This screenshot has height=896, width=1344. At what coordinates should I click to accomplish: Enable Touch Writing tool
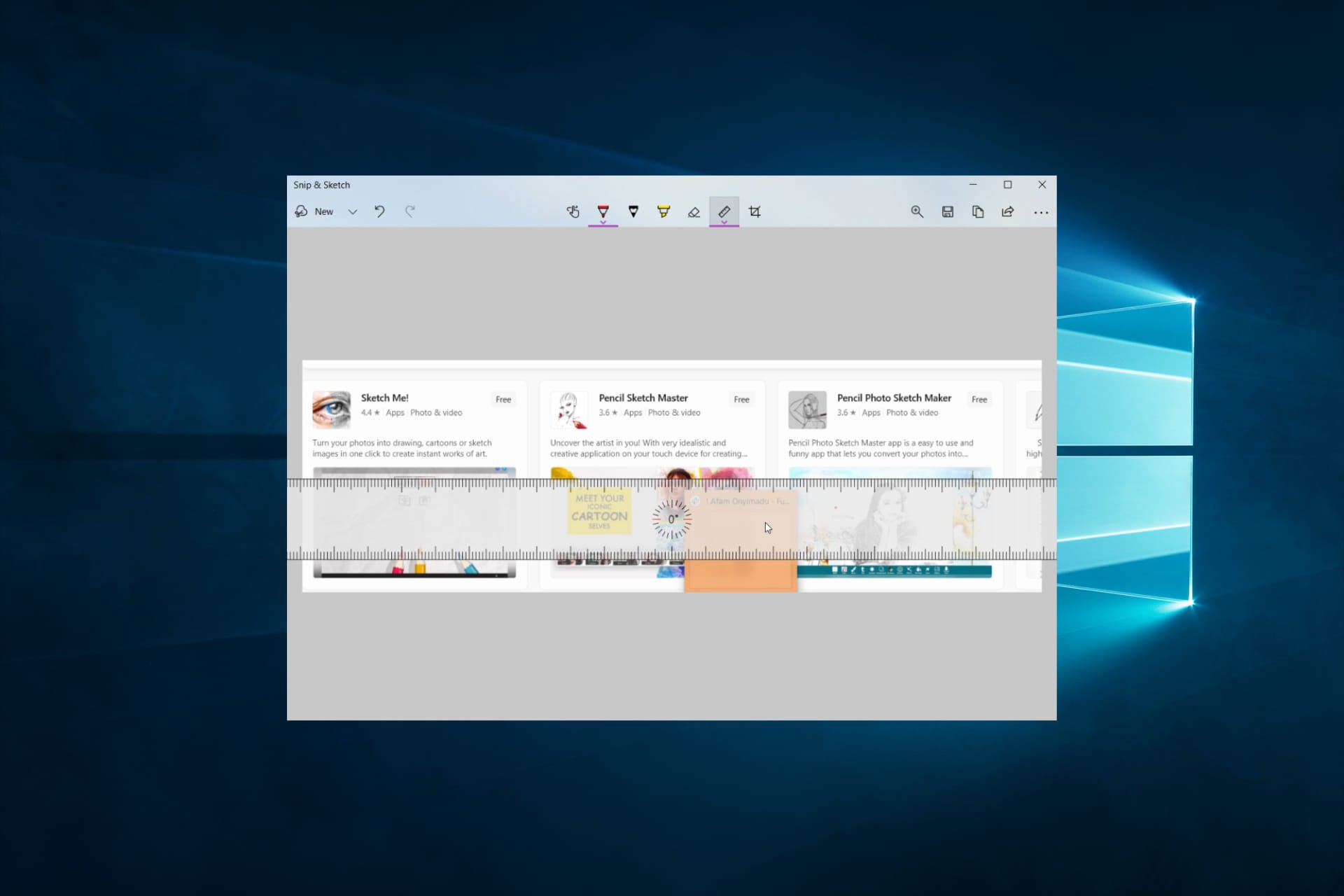(x=573, y=211)
